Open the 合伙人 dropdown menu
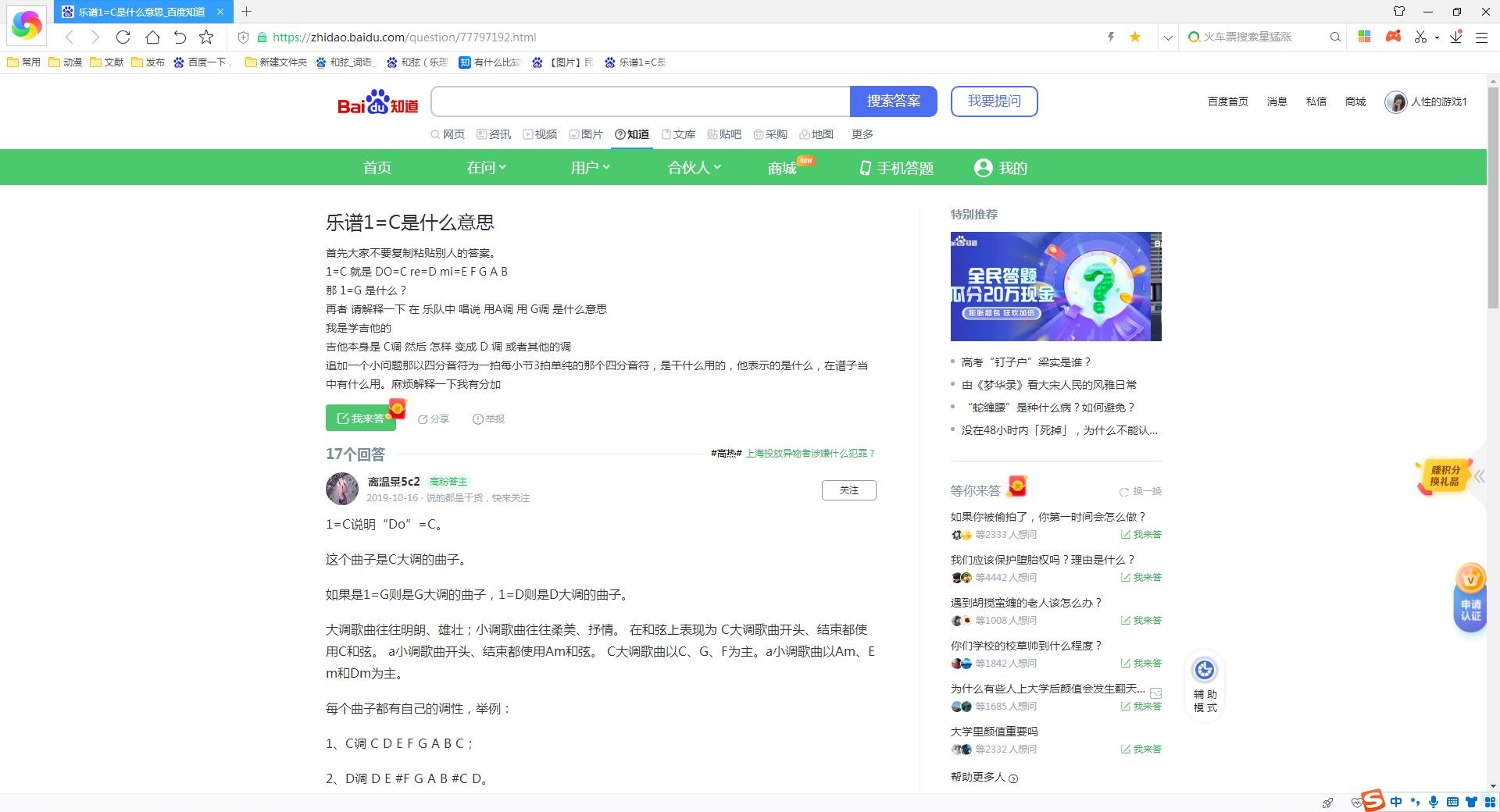The width and height of the screenshot is (1500, 812). pyautogui.click(x=693, y=167)
